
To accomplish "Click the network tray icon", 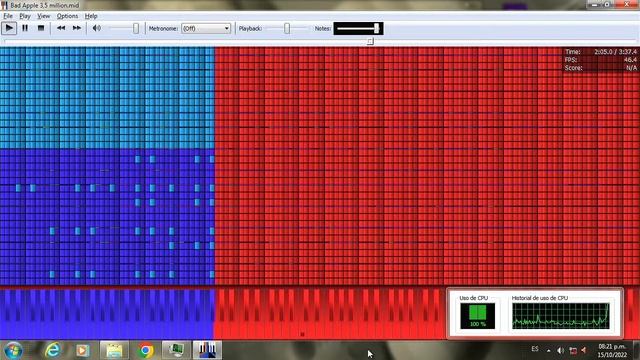I will tap(573, 350).
